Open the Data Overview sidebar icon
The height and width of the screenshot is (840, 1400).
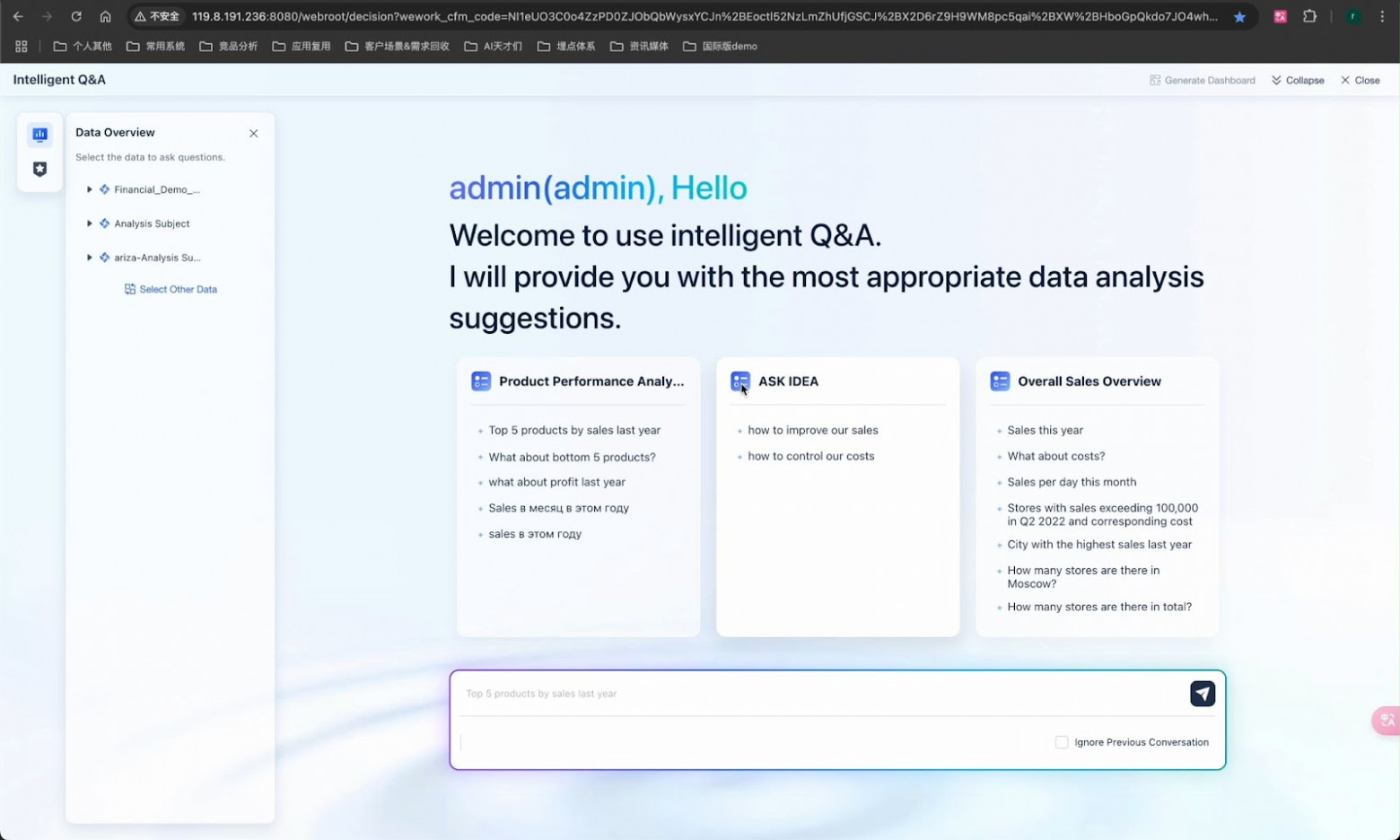tap(39, 135)
